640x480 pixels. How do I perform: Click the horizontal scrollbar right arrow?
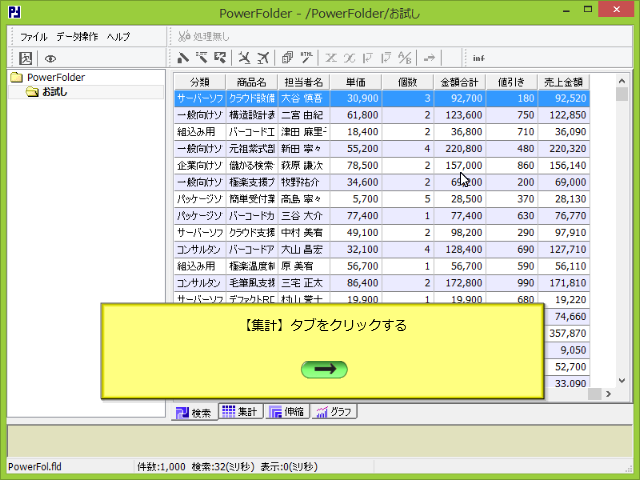pos(609,394)
